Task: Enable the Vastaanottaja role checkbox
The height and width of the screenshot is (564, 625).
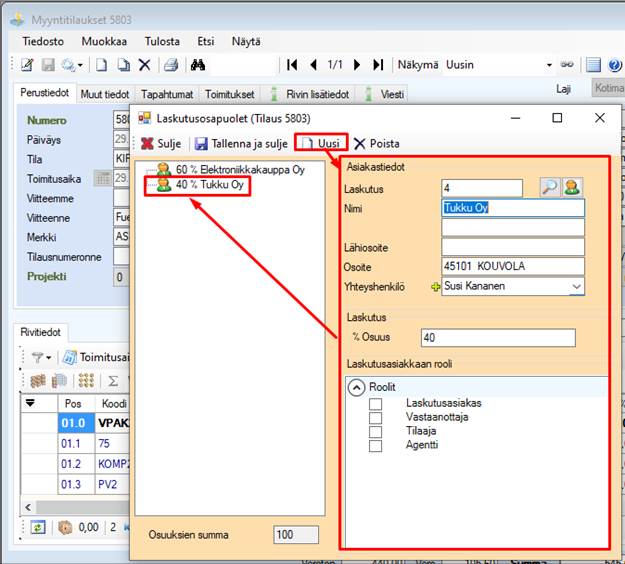Action: pyautogui.click(x=375, y=418)
